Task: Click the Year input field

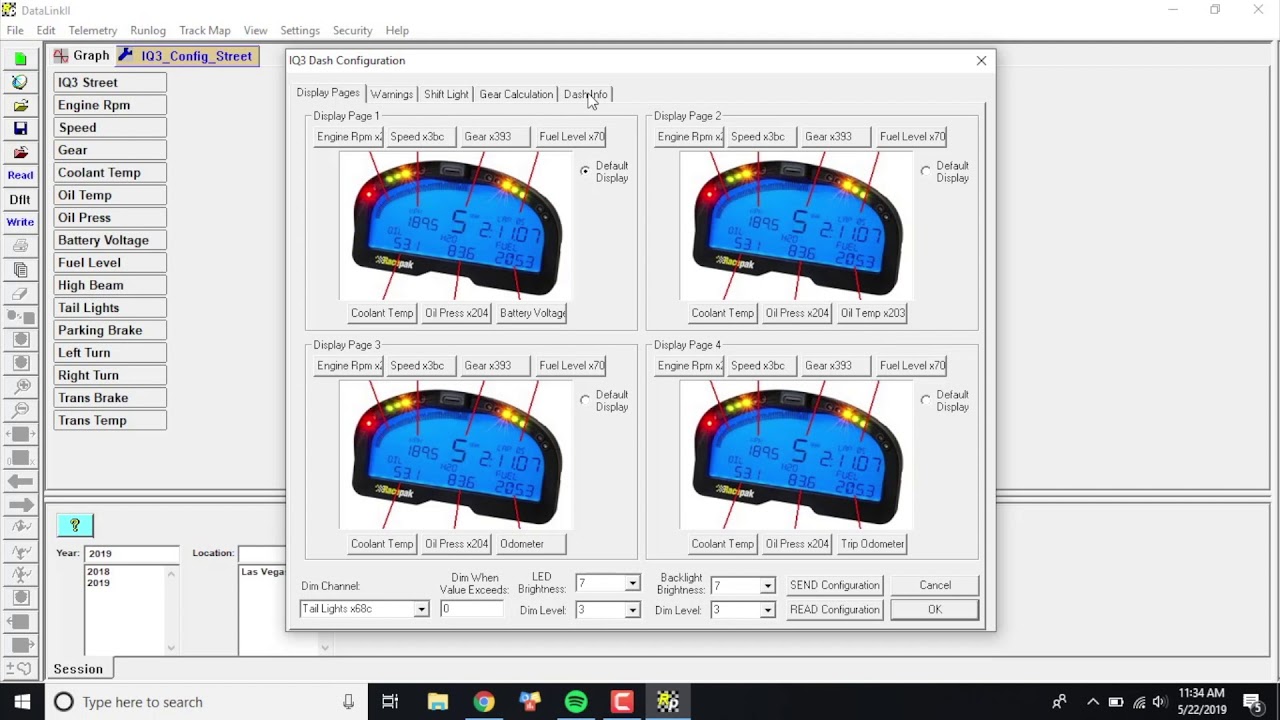Action: pos(132,553)
